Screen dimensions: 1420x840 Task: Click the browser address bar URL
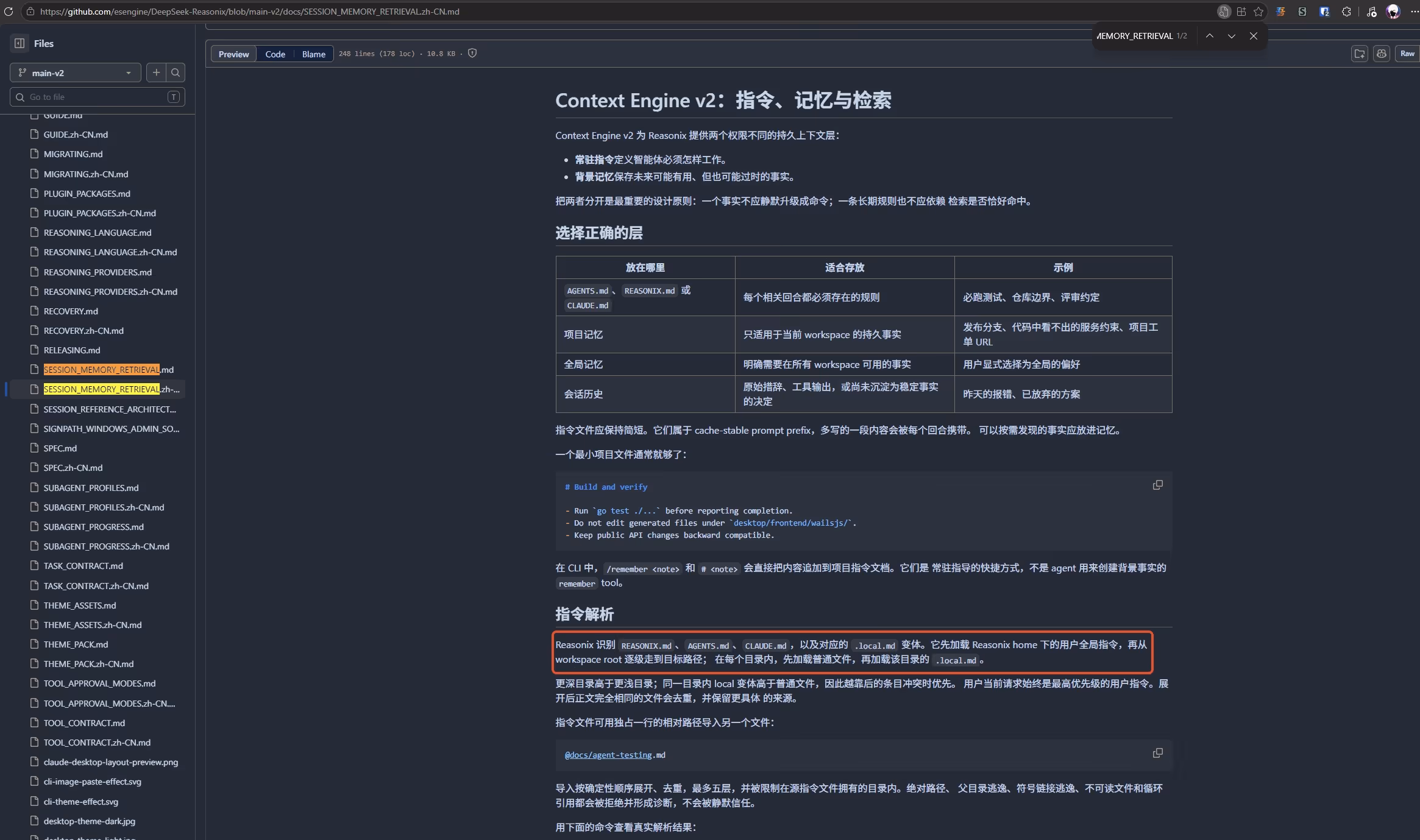(x=250, y=12)
